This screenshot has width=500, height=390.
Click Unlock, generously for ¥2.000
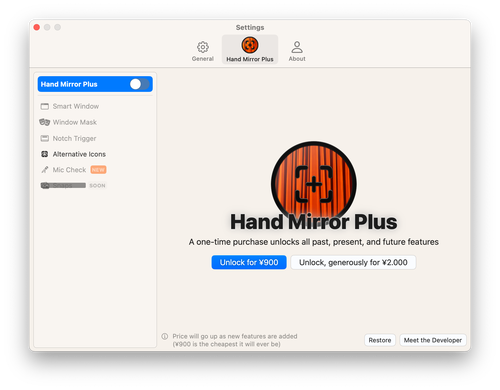click(353, 262)
